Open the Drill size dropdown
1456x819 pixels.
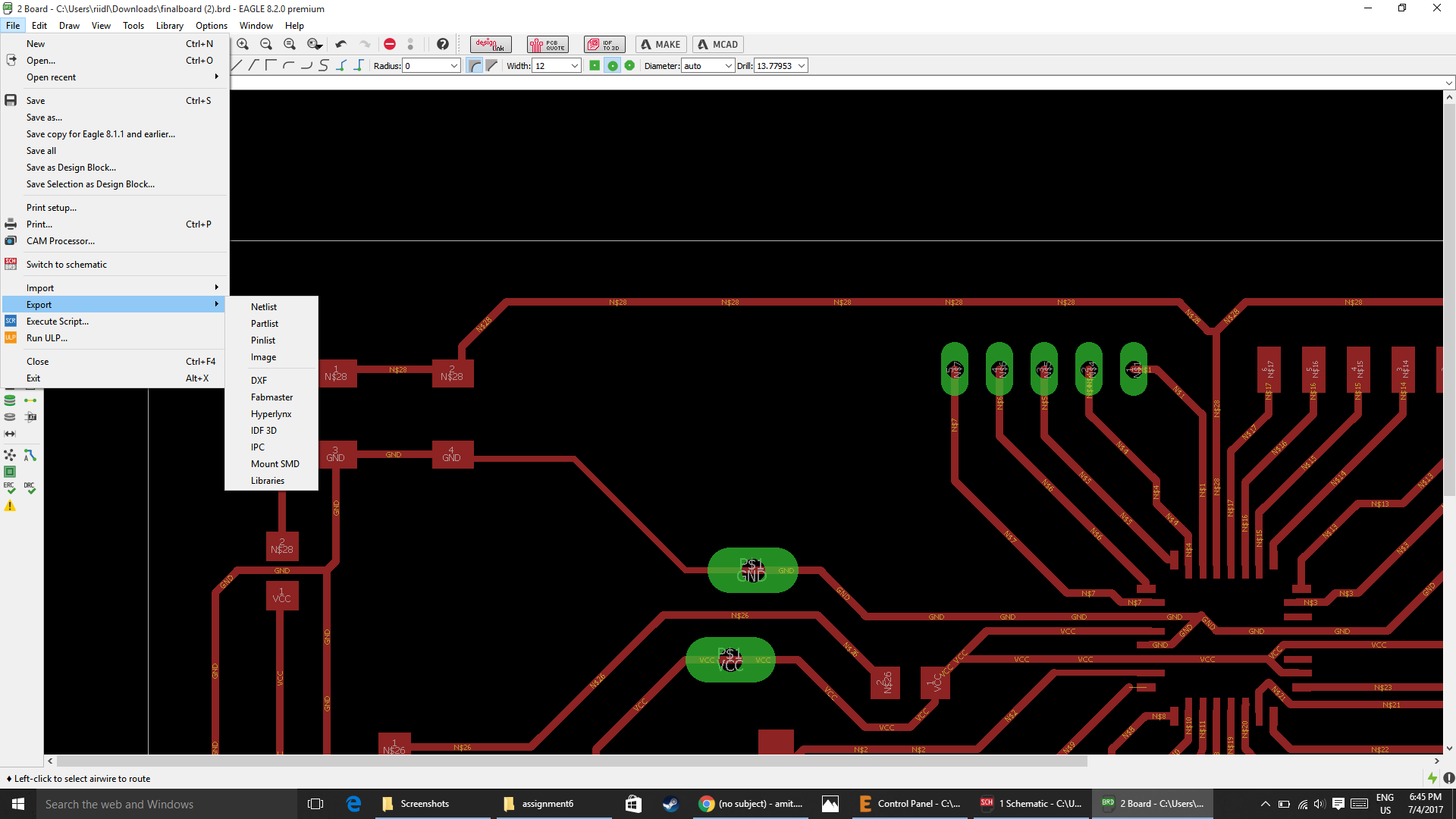click(x=802, y=66)
